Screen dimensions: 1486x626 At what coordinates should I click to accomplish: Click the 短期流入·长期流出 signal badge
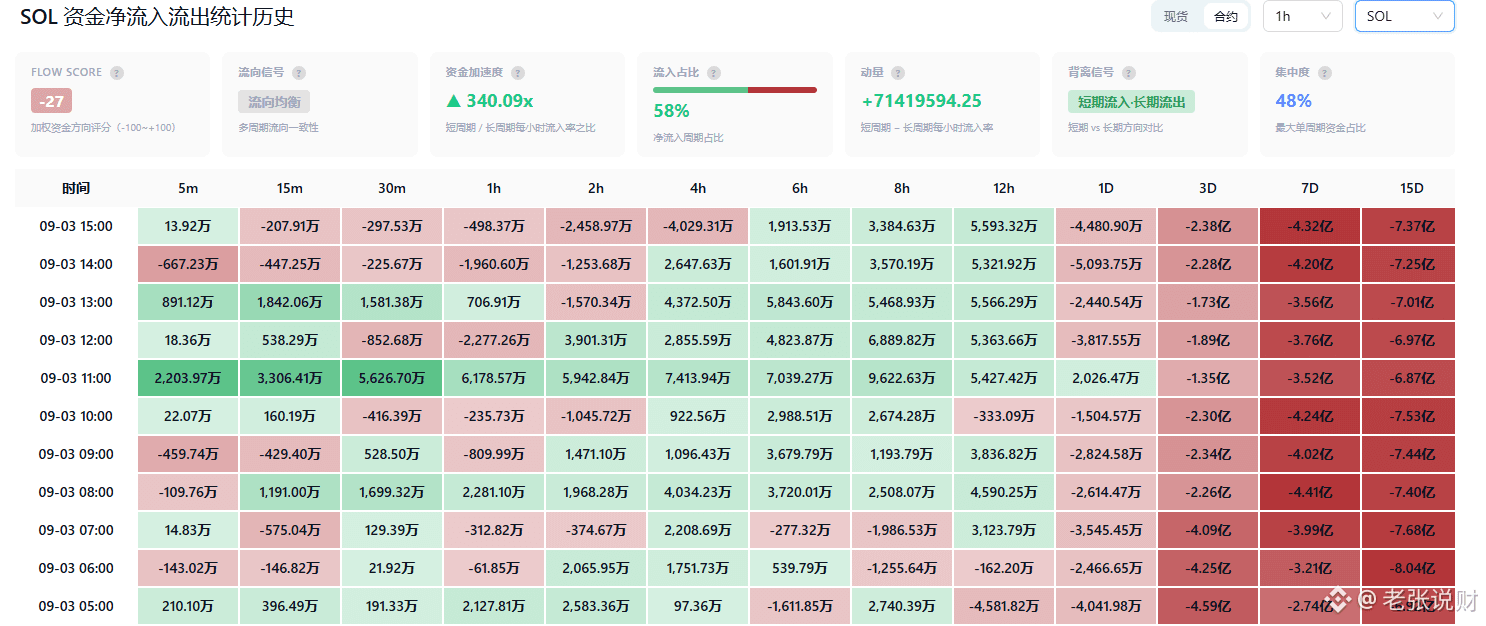coord(1131,102)
